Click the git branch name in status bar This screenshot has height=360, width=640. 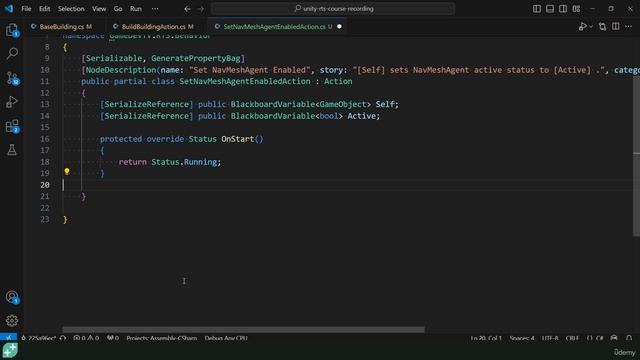pyautogui.click(x=38, y=338)
